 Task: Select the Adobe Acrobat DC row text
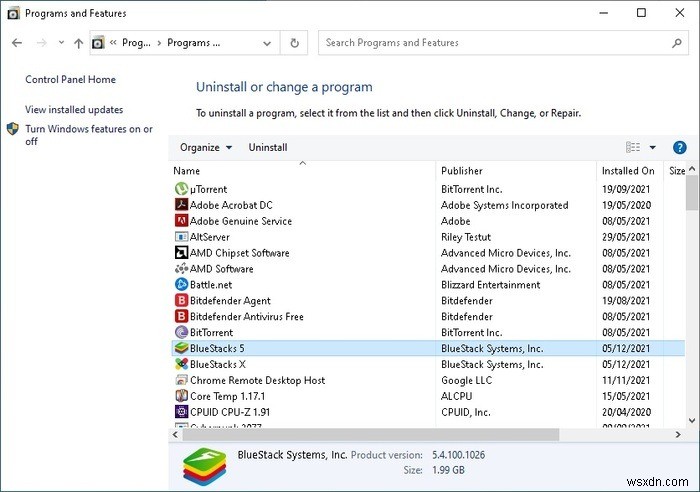pos(231,205)
